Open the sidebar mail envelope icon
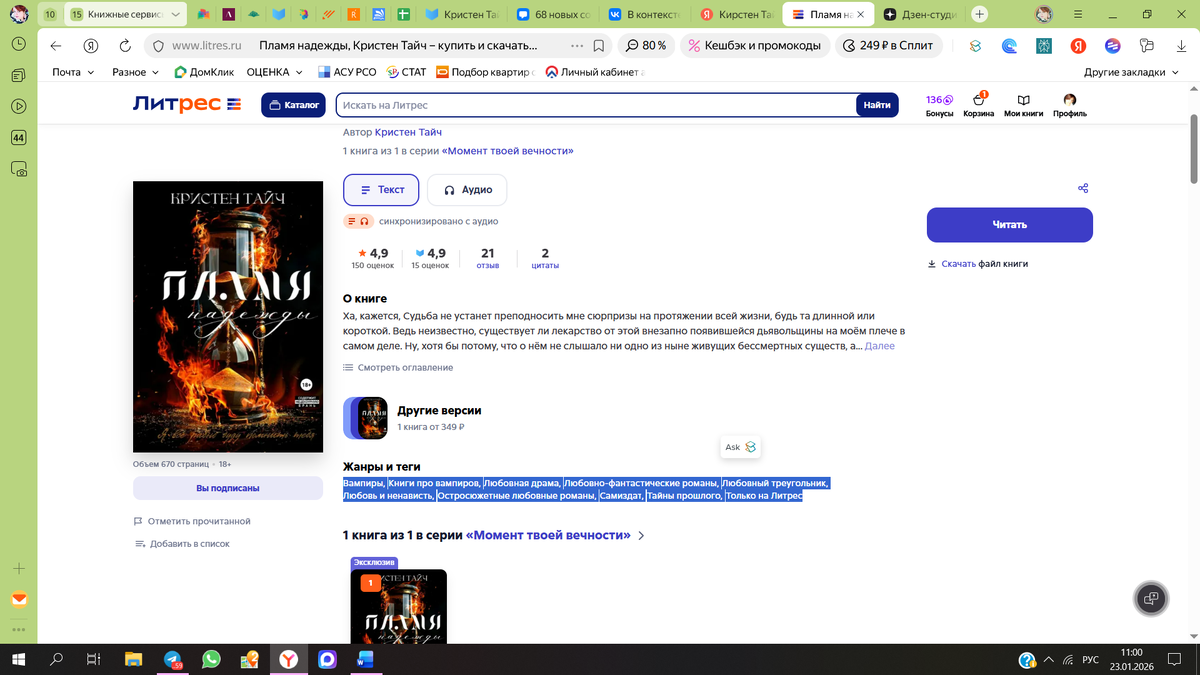 point(19,600)
